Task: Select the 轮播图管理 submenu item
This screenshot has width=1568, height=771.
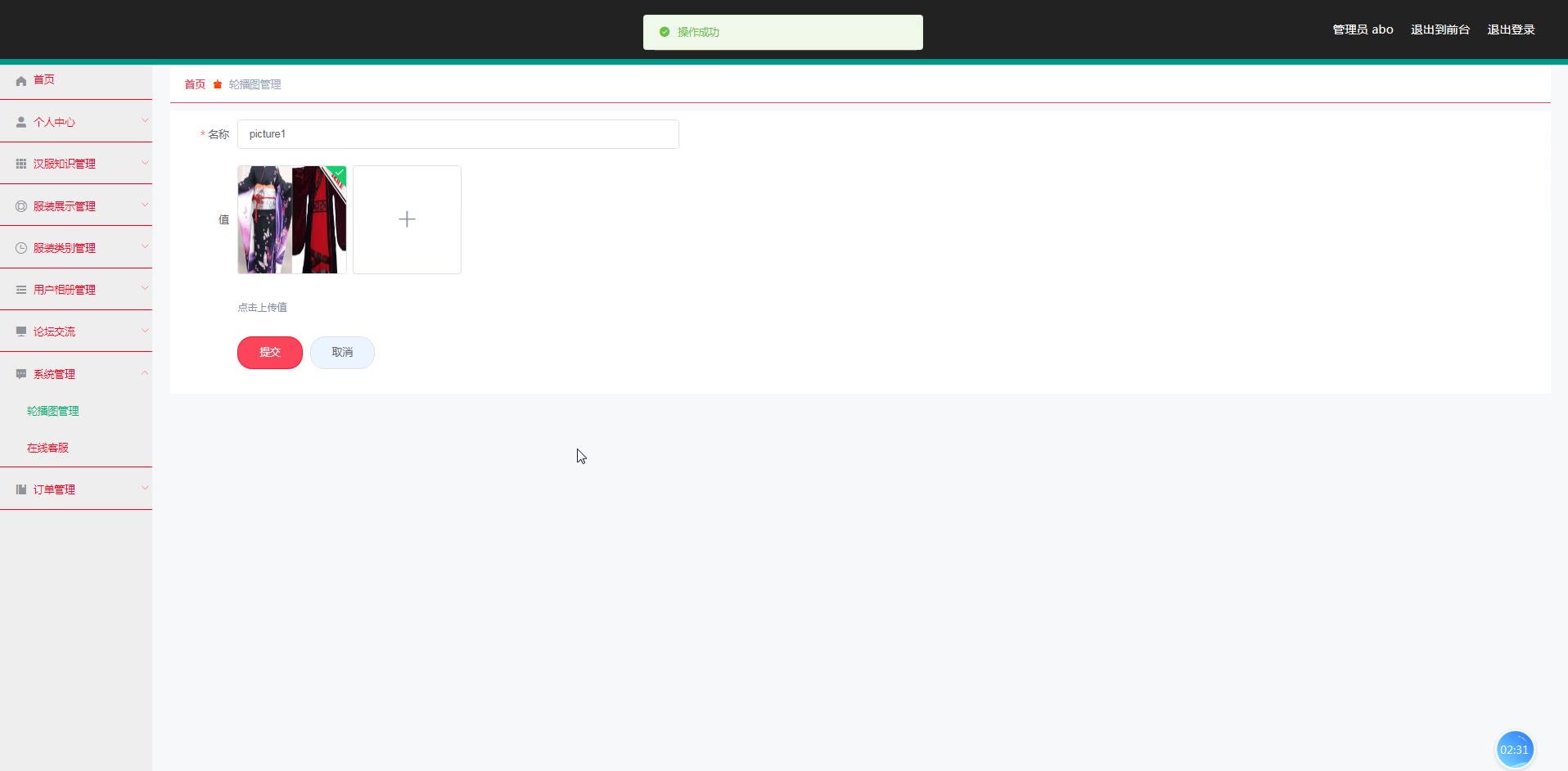Action: tap(53, 411)
